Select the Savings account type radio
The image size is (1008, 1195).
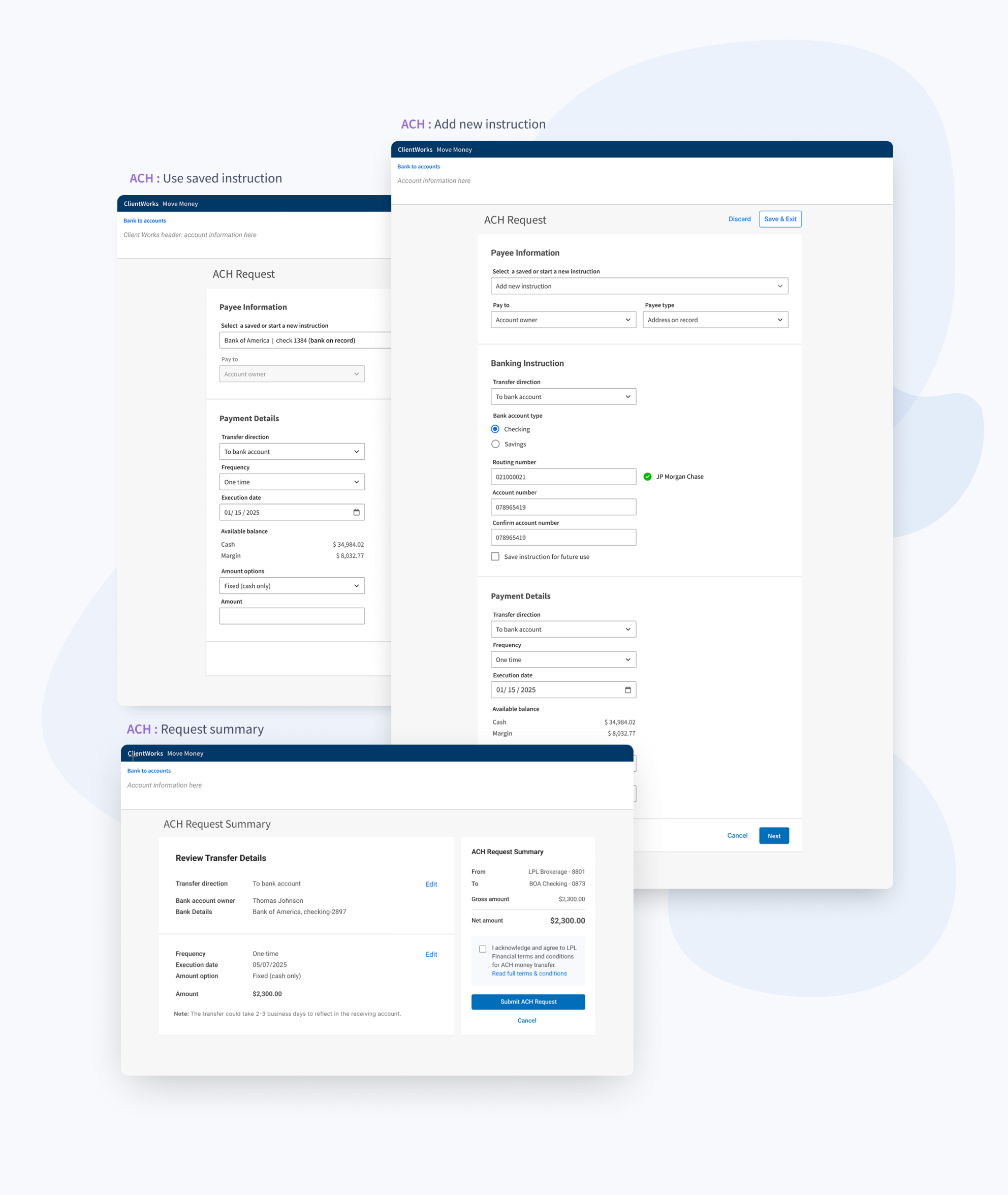[495, 444]
